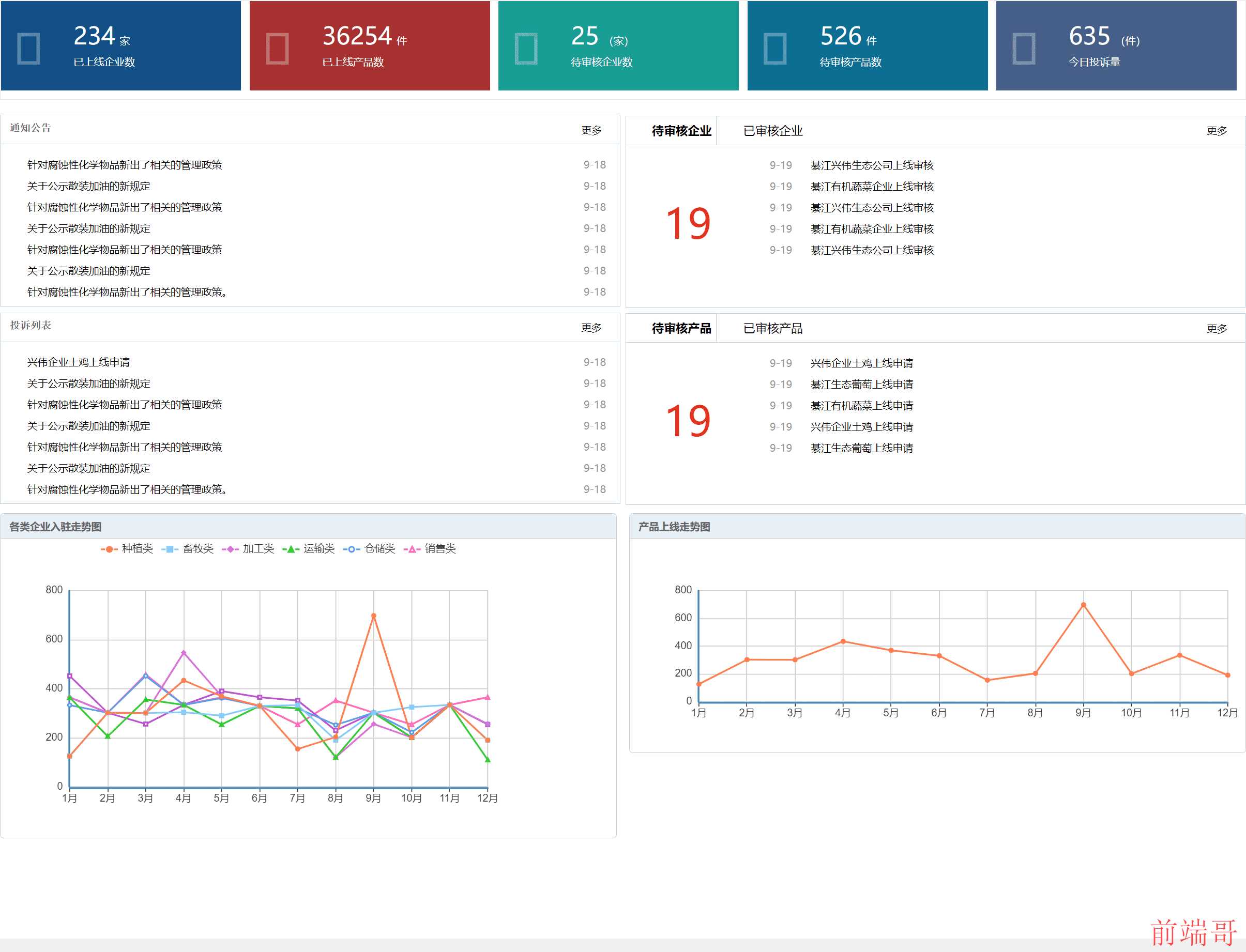Viewport: 1246px width, 952px height.
Task: Click the icon on 待审核产品数 card
Action: point(775,49)
